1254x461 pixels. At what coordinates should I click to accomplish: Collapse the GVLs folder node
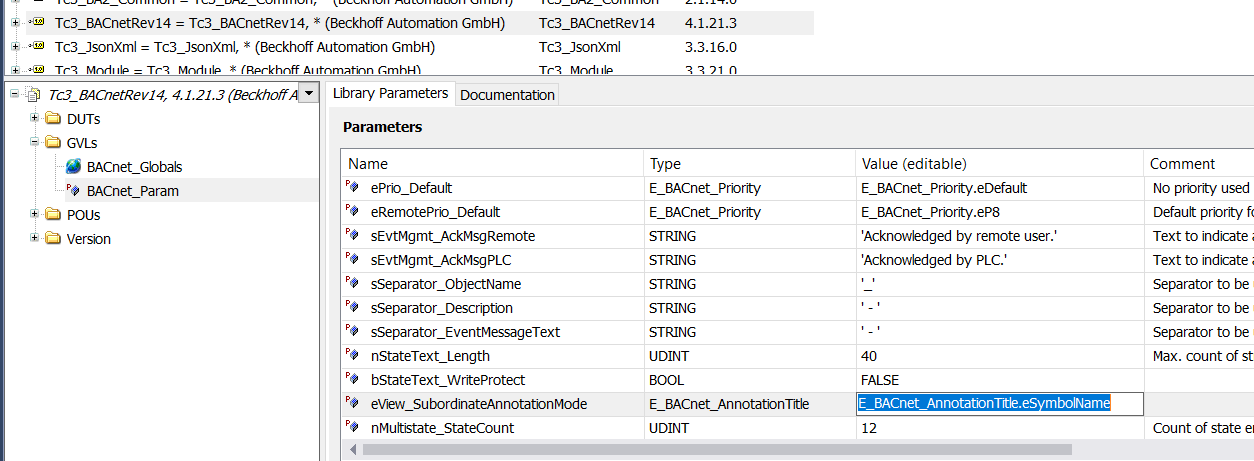tap(35, 143)
